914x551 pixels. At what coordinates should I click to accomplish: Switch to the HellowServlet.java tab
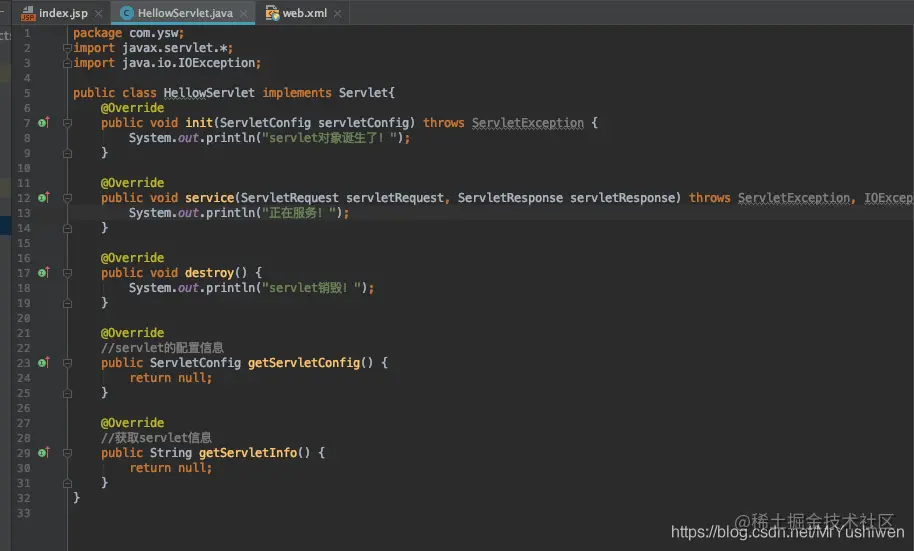pyautogui.click(x=185, y=13)
